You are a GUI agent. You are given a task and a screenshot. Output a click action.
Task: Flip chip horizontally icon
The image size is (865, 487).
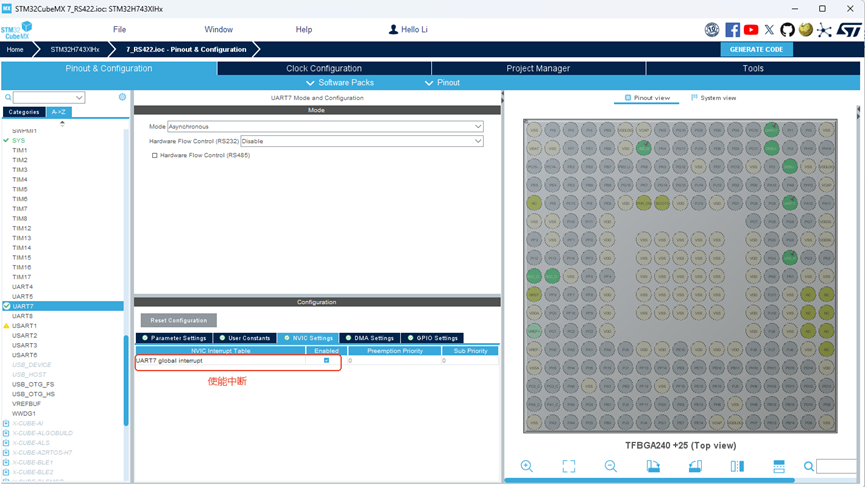tap(737, 466)
